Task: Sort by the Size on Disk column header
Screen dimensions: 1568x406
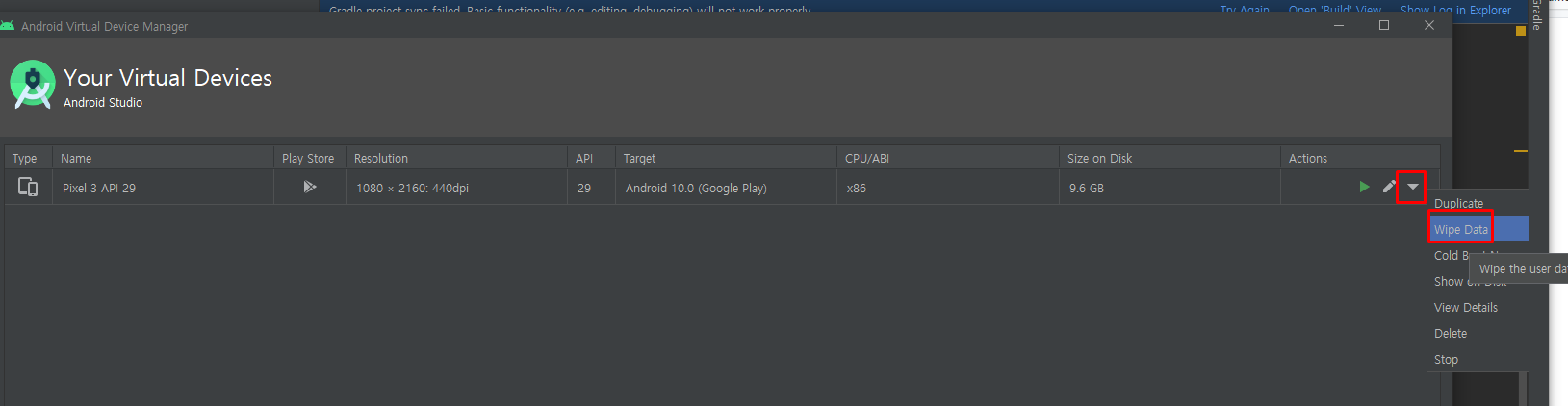Action: click(x=1170, y=158)
